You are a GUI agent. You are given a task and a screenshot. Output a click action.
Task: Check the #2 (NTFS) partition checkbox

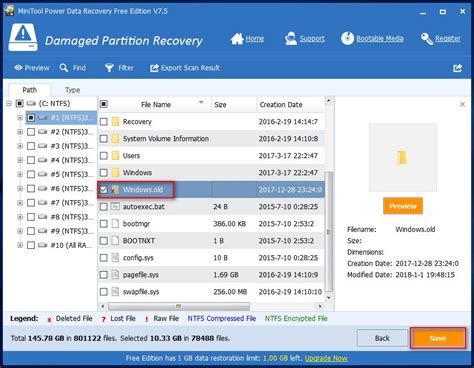click(x=31, y=132)
